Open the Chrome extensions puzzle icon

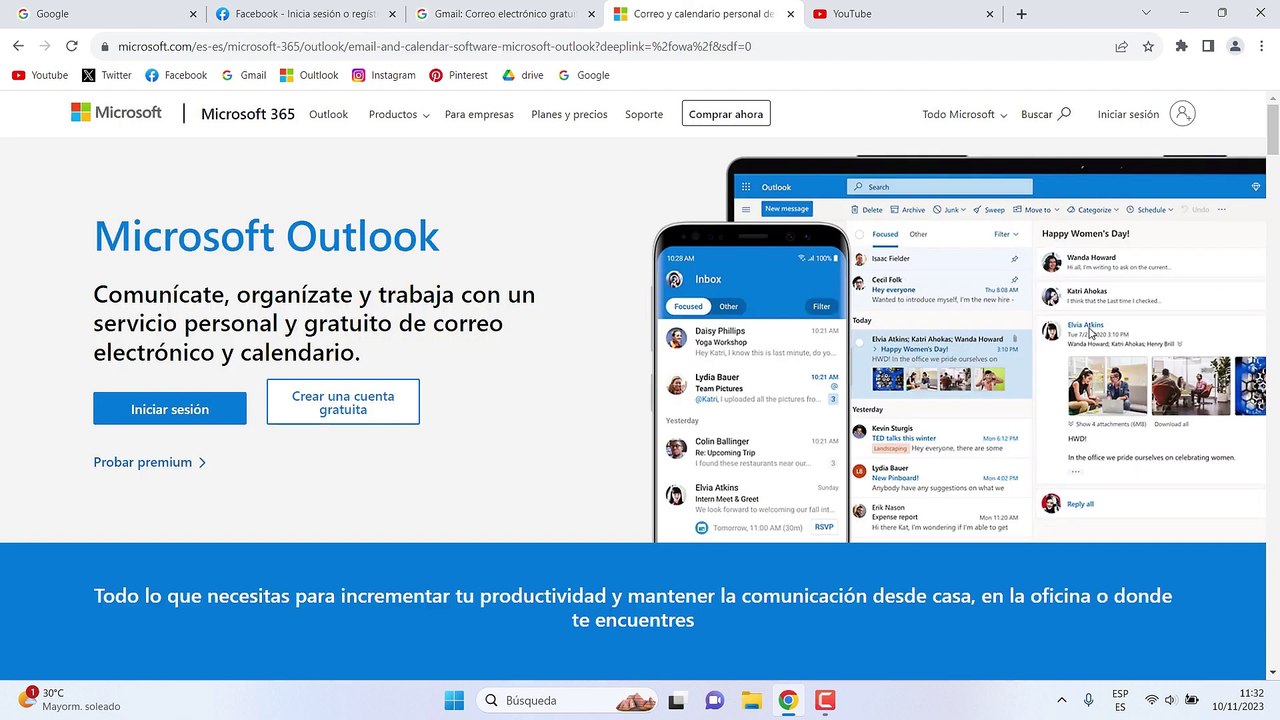(1182, 46)
